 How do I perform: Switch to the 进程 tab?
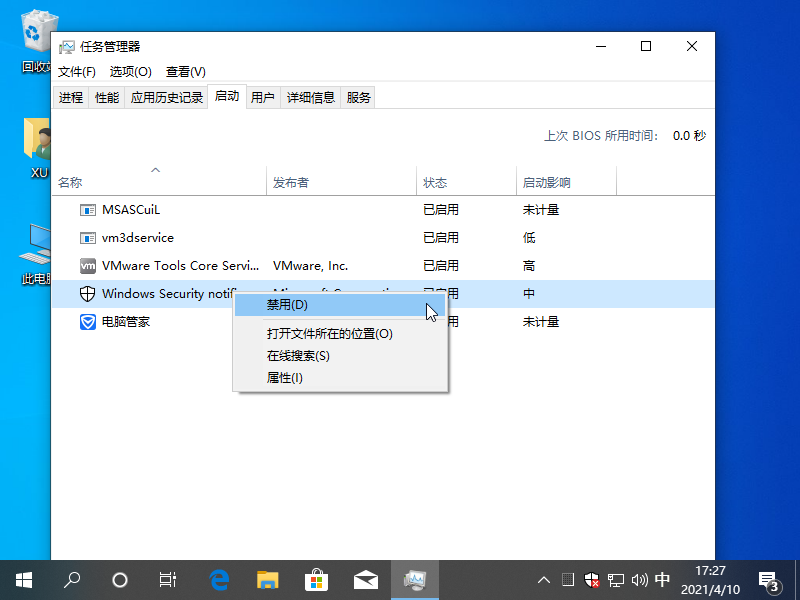71,98
